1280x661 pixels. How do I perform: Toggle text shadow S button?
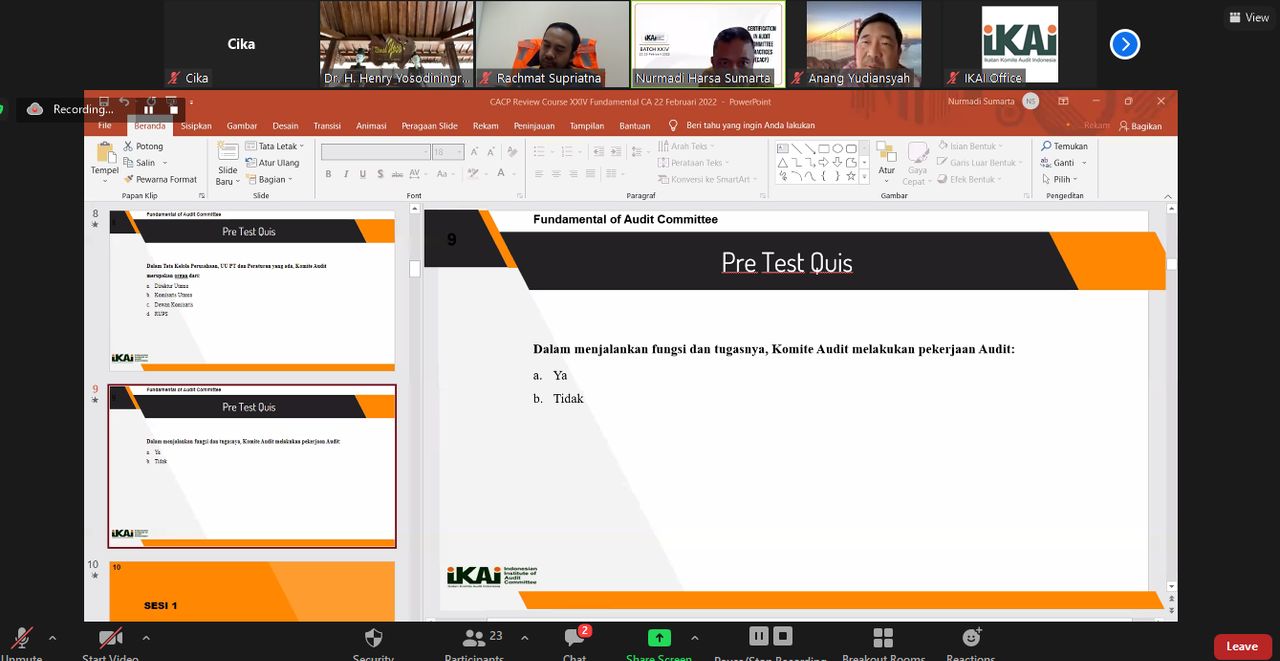click(381, 174)
